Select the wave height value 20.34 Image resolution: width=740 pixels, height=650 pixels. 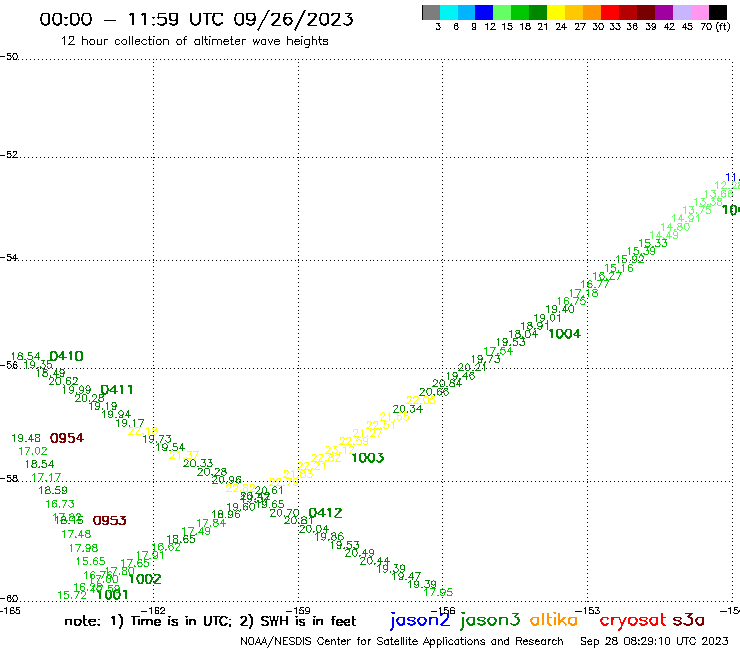click(x=408, y=409)
